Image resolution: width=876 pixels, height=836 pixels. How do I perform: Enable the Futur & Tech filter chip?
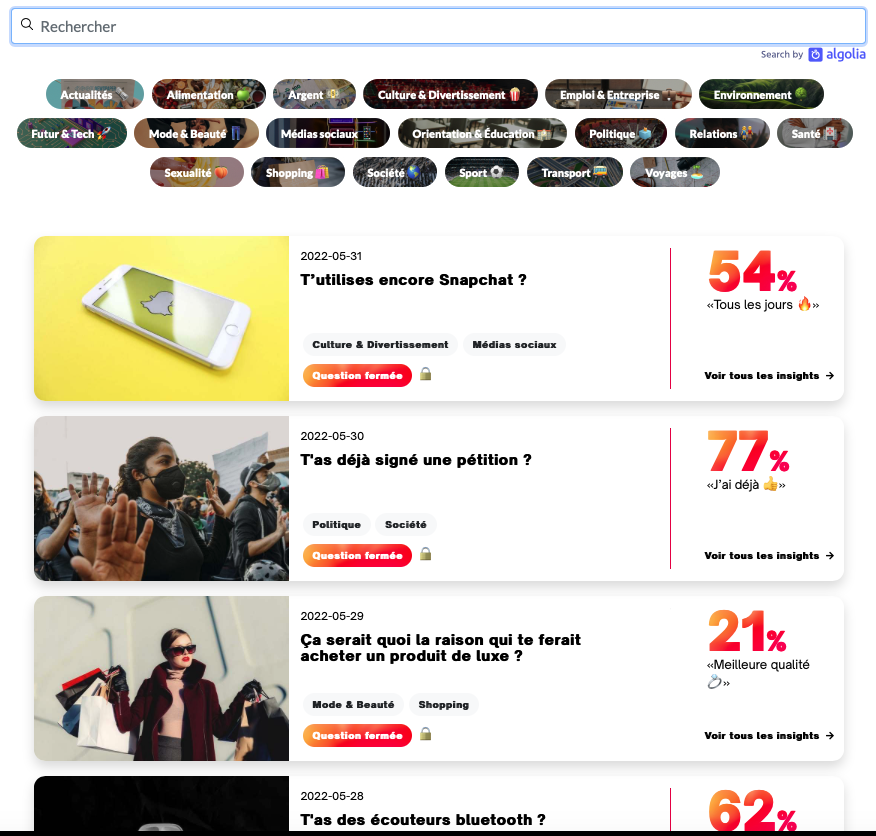(x=72, y=133)
